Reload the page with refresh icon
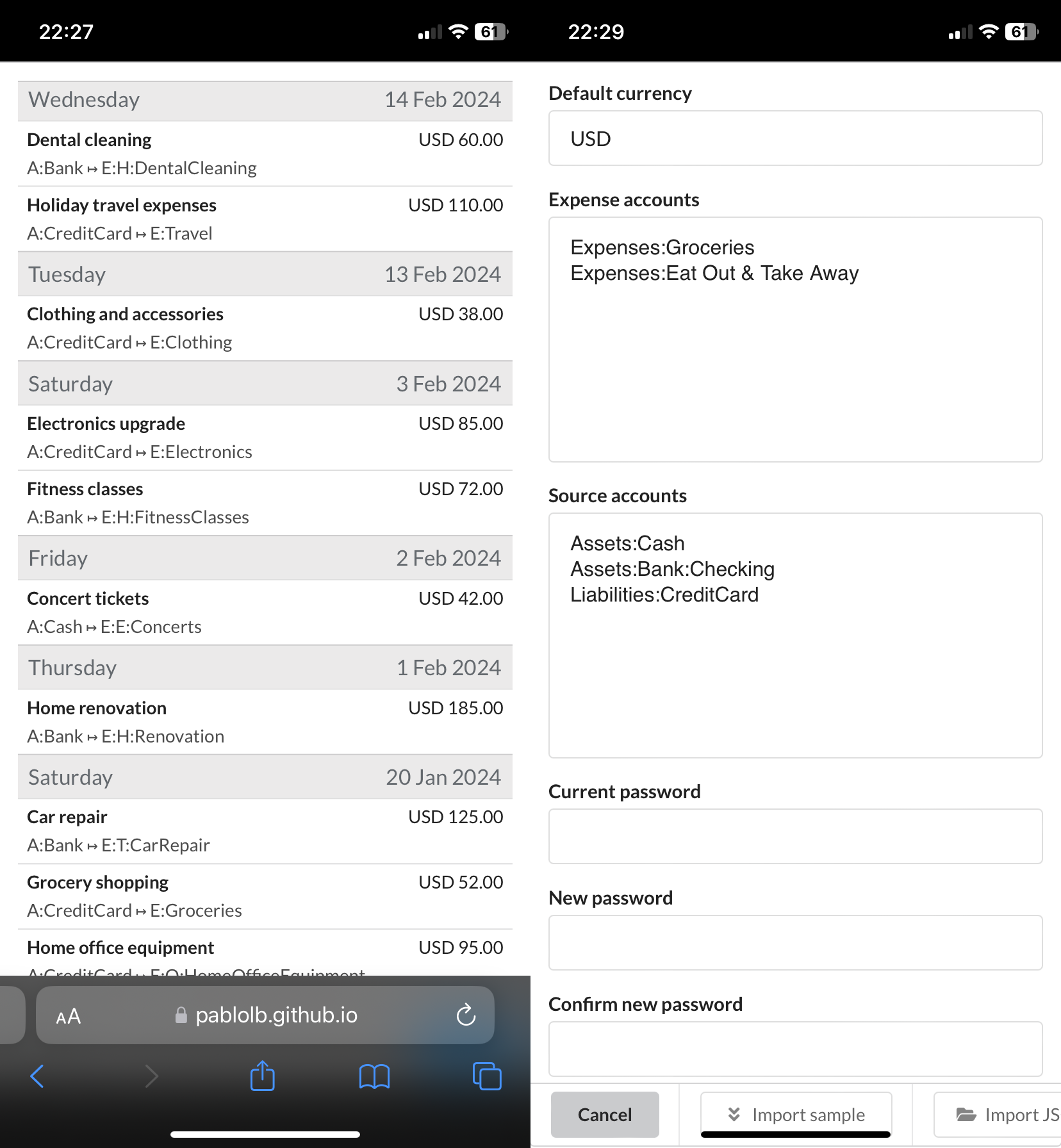The height and width of the screenshot is (1148, 1061). tap(466, 1015)
